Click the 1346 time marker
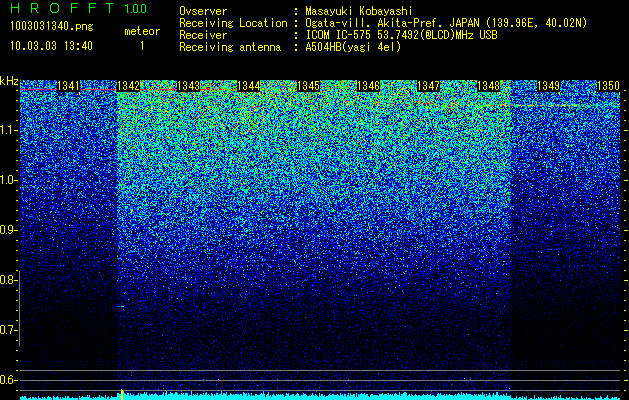This screenshot has width=629, height=400. point(368,86)
